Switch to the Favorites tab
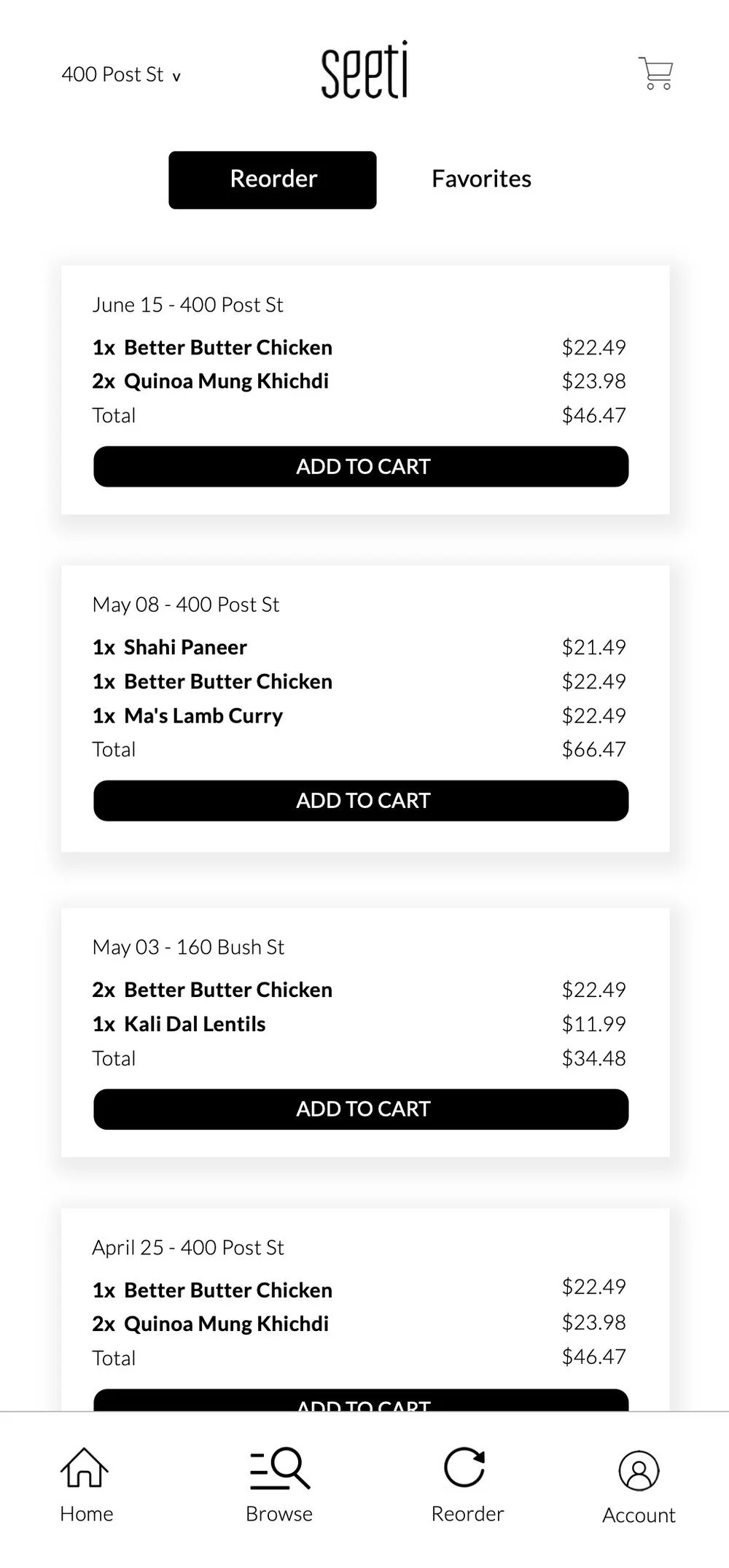The width and height of the screenshot is (729, 1568). point(481,179)
